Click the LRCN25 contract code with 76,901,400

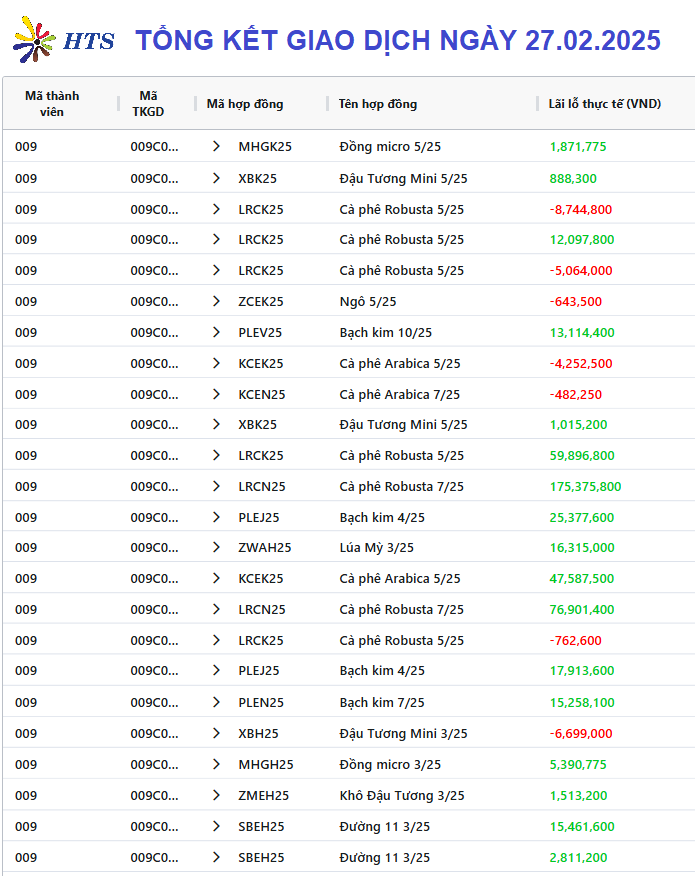pos(261,610)
